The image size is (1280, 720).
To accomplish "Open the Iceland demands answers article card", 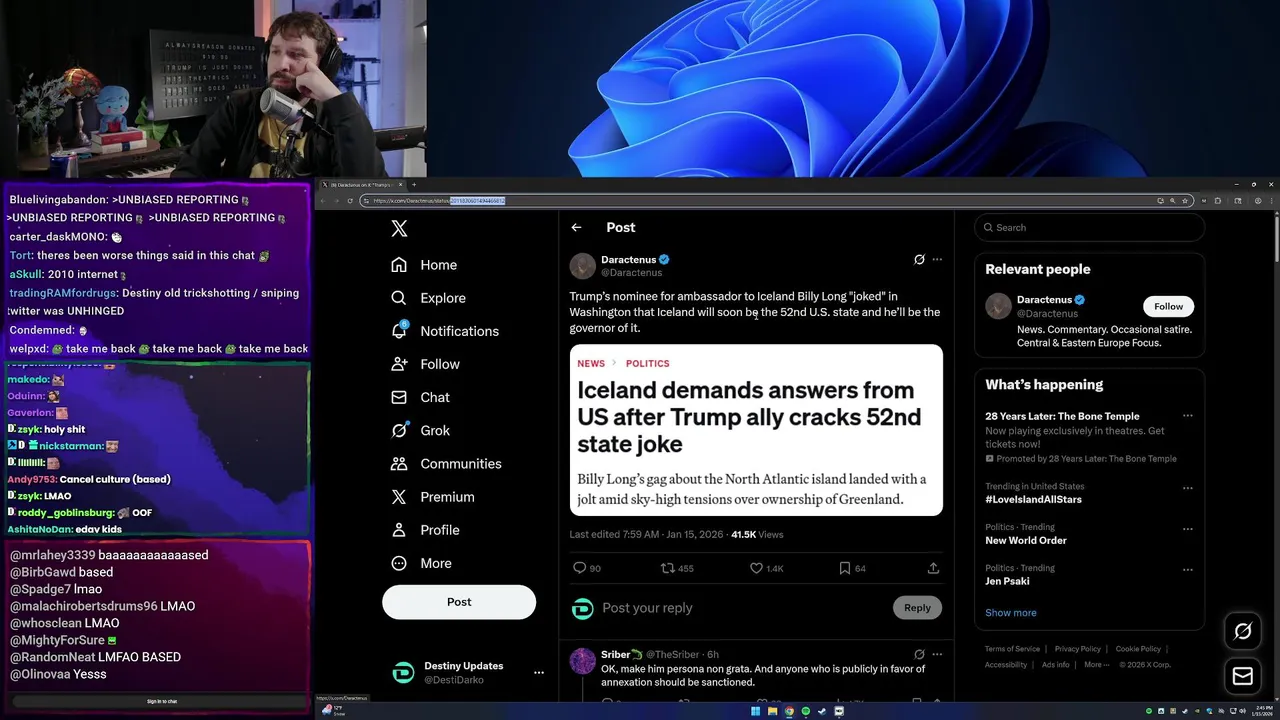I will click(x=756, y=430).
